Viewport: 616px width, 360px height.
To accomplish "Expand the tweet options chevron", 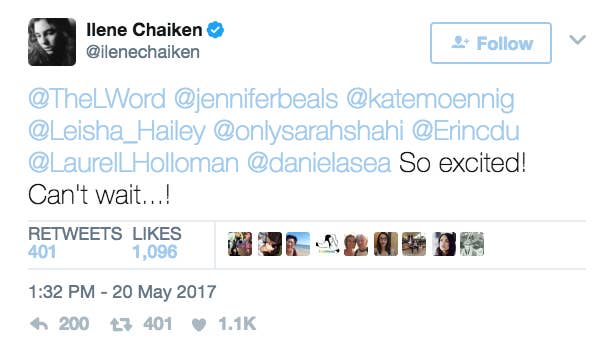I will pyautogui.click(x=577, y=39).
